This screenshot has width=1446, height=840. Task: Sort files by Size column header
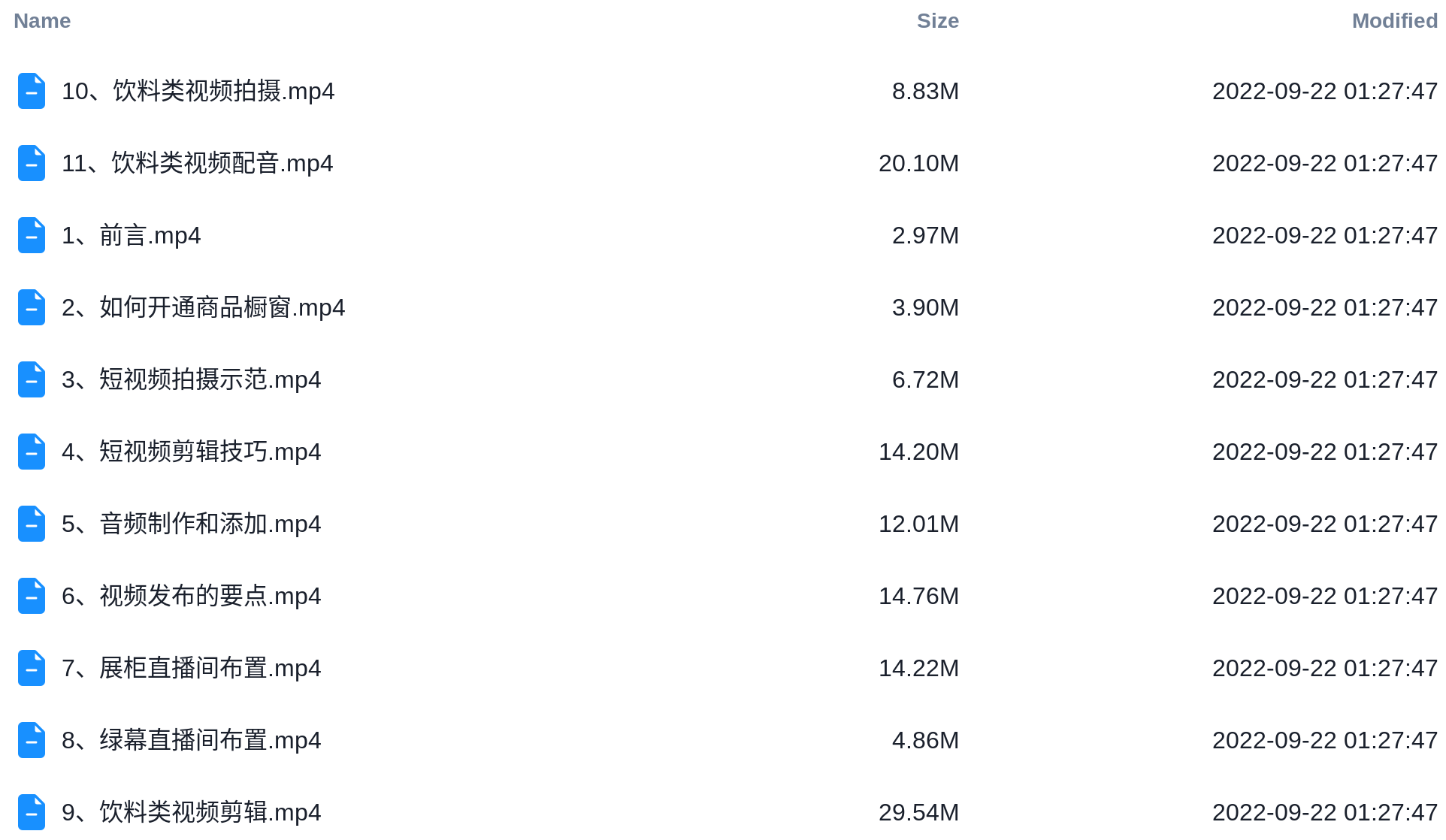[937, 21]
